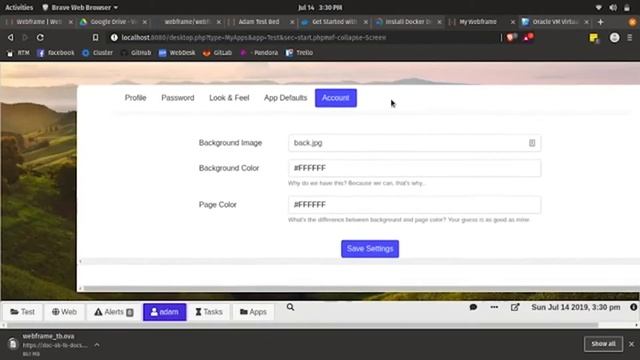Screen dimensions: 640x360
Task: Click the date and time display in taskbar
Action: (576, 307)
